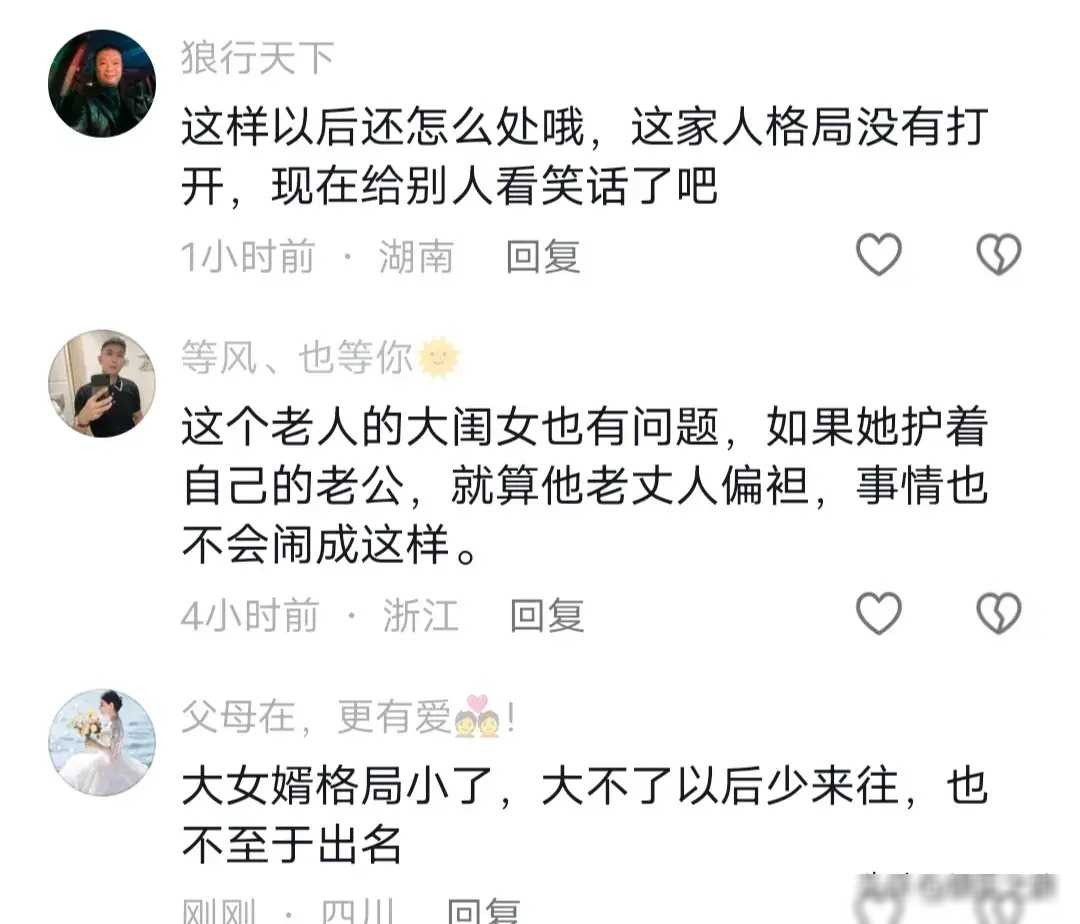The height and width of the screenshot is (924, 1080).
Task: Dislike the 狼行天下 comment with broken heart
Action: (999, 255)
